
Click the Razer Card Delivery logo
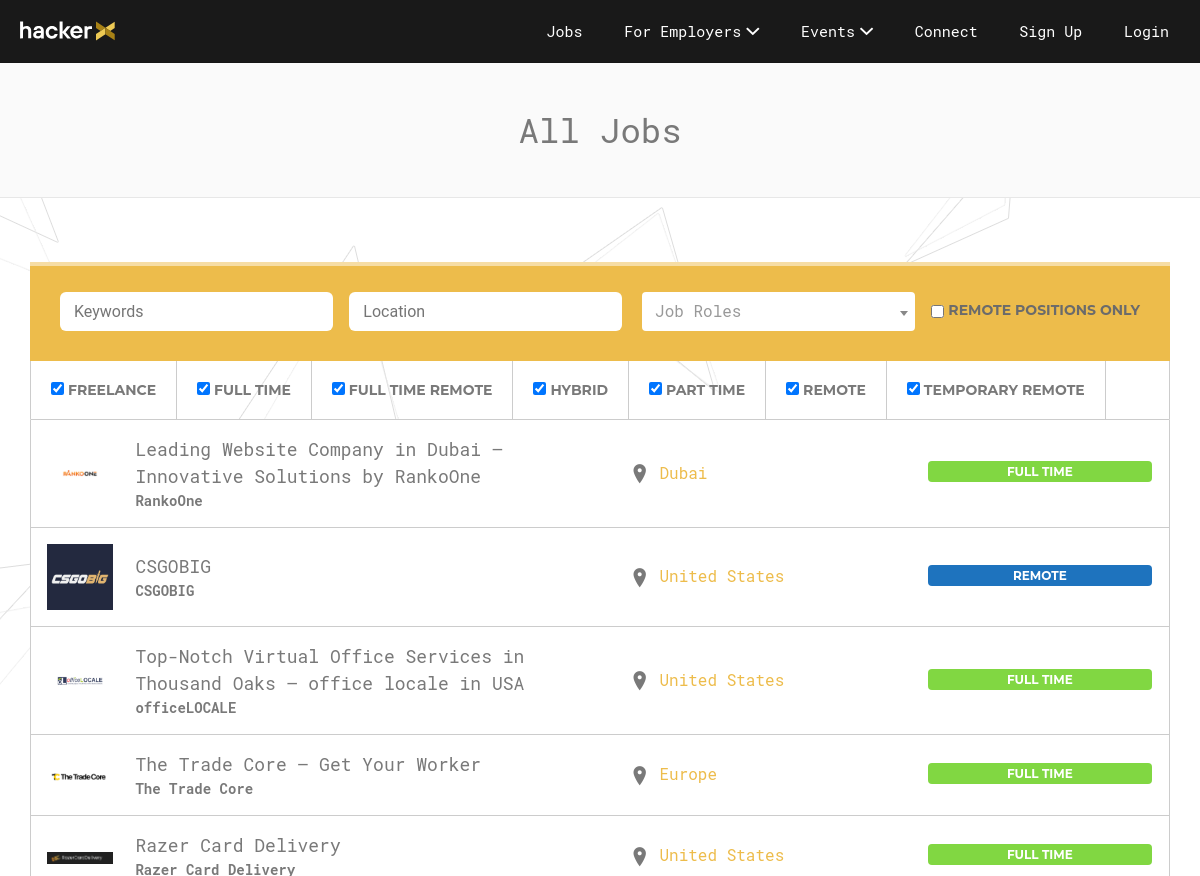[80, 858]
